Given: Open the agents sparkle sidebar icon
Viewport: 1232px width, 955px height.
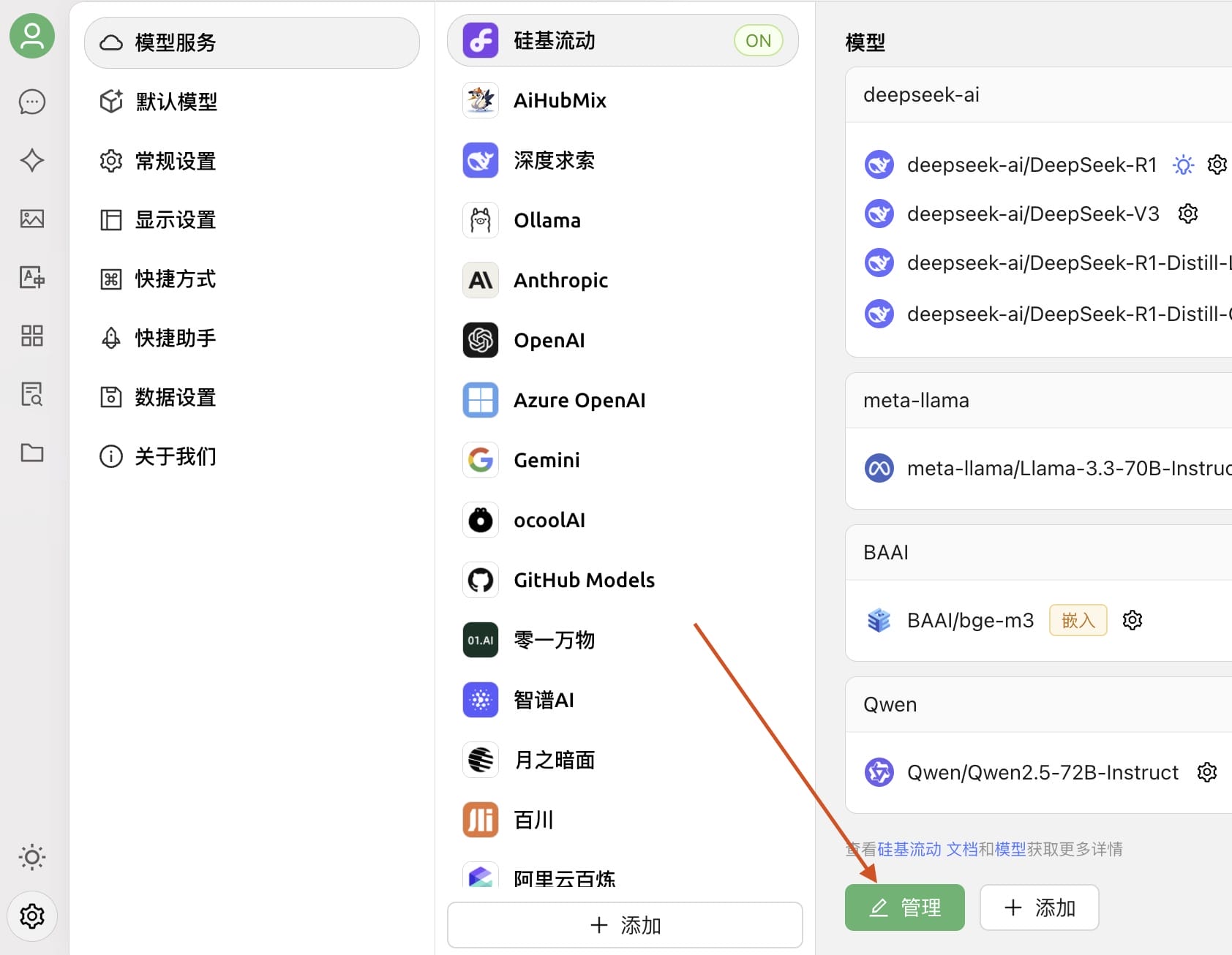Looking at the screenshot, I should [x=32, y=160].
